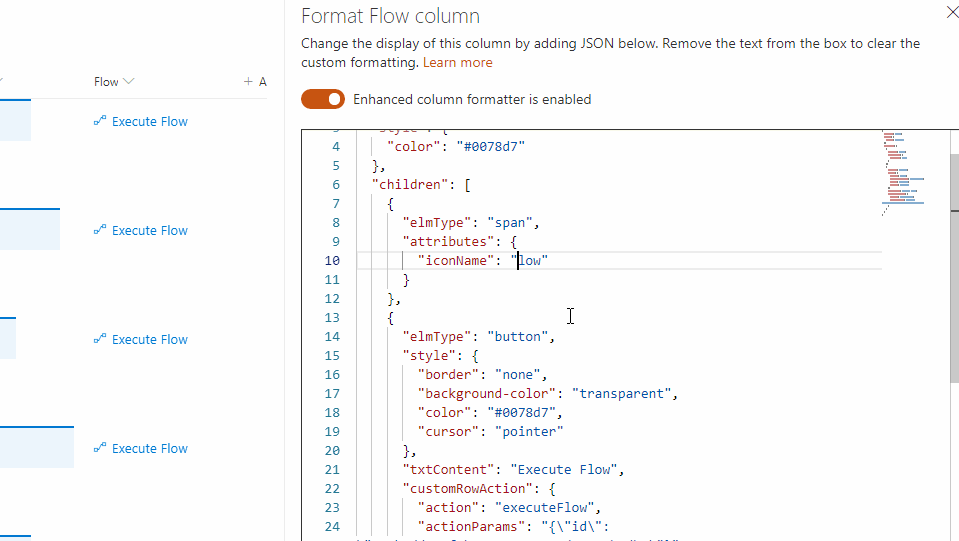The height and width of the screenshot is (541, 959).
Task: Click line number 14 in the gutter
Action: click(x=332, y=336)
